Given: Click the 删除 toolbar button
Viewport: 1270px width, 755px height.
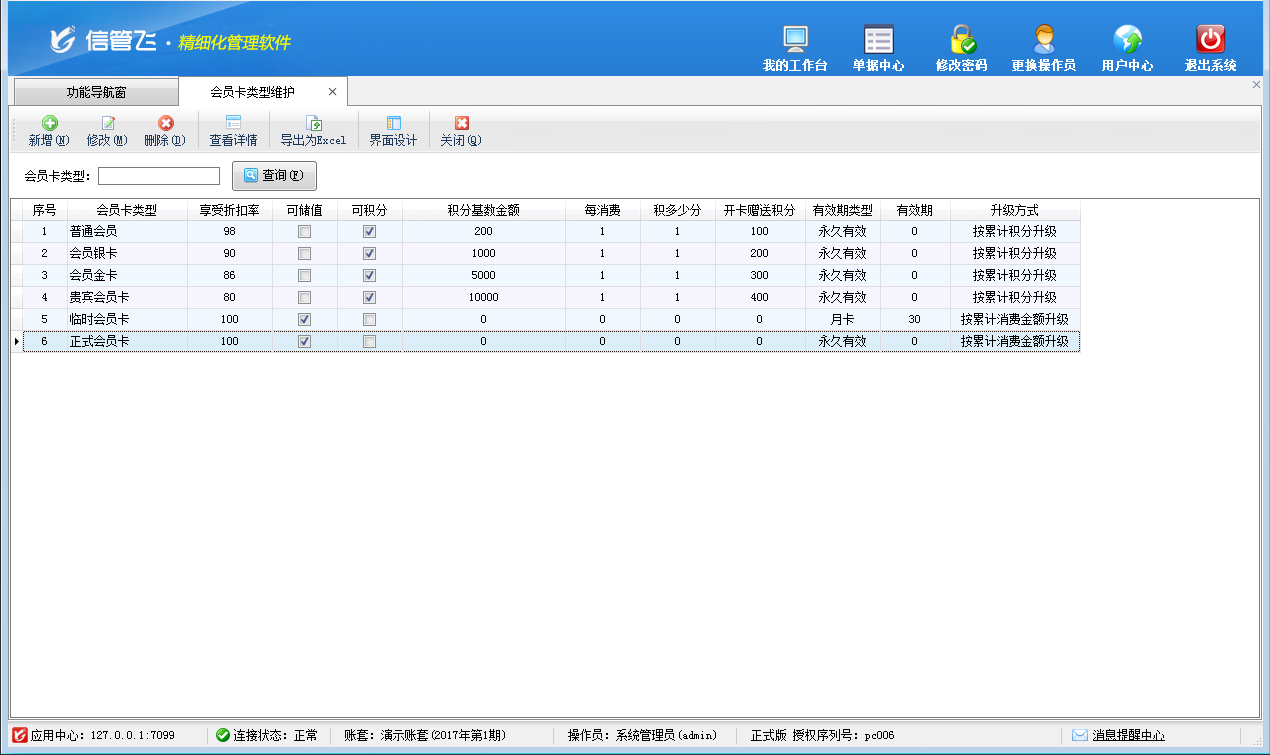Looking at the screenshot, I should click(x=165, y=131).
